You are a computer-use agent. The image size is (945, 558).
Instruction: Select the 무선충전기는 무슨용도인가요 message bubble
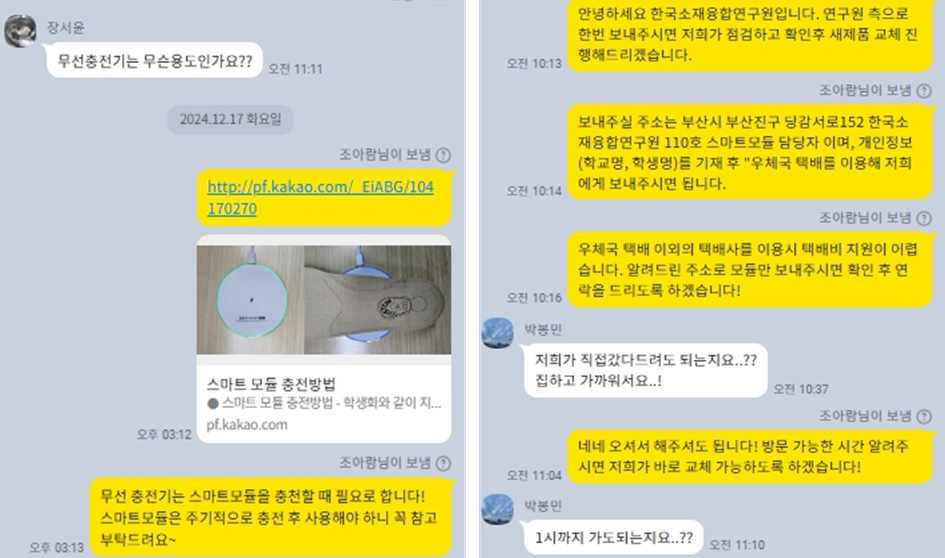155,61
